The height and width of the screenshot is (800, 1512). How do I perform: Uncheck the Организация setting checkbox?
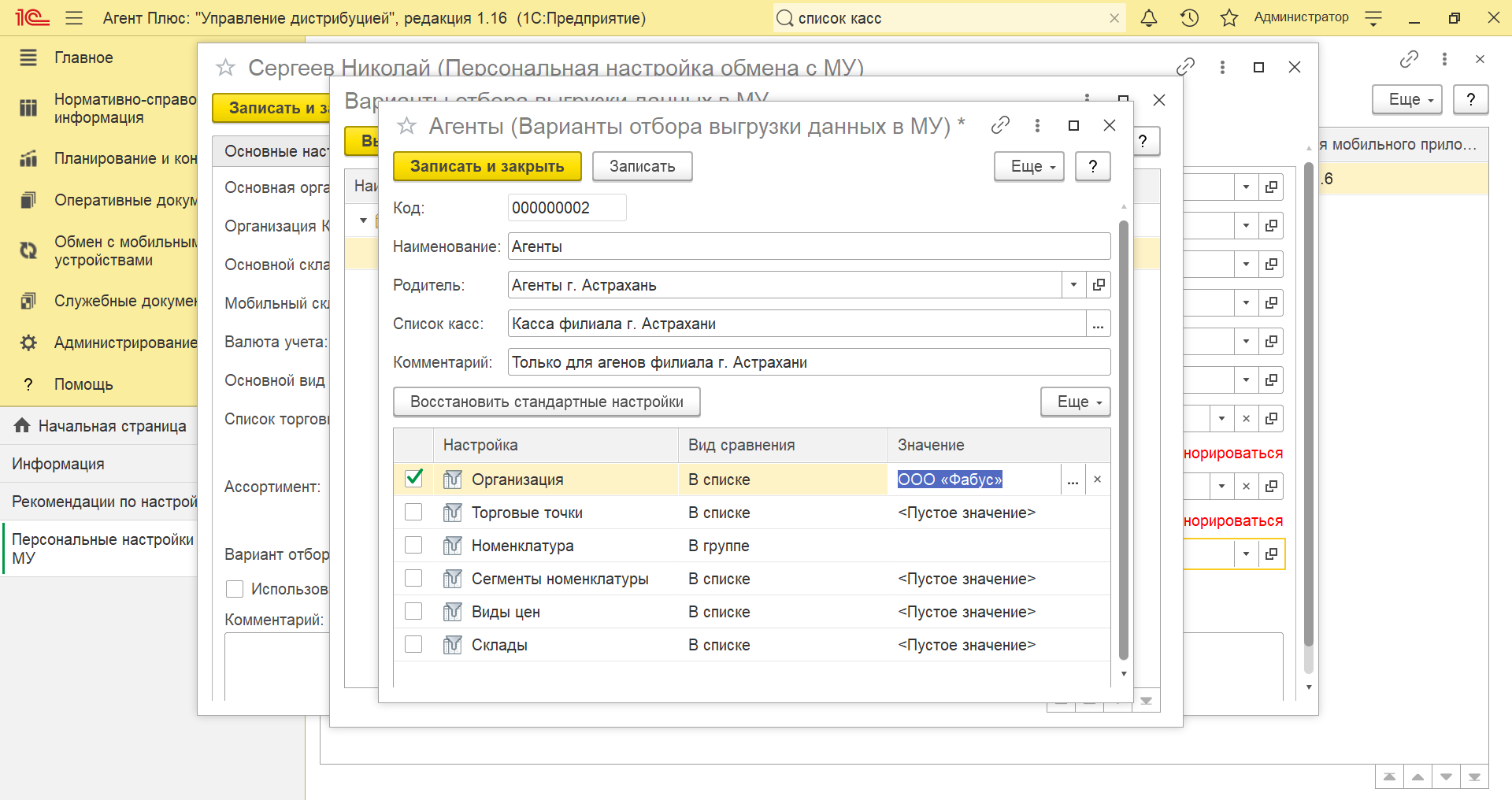pyautogui.click(x=413, y=478)
